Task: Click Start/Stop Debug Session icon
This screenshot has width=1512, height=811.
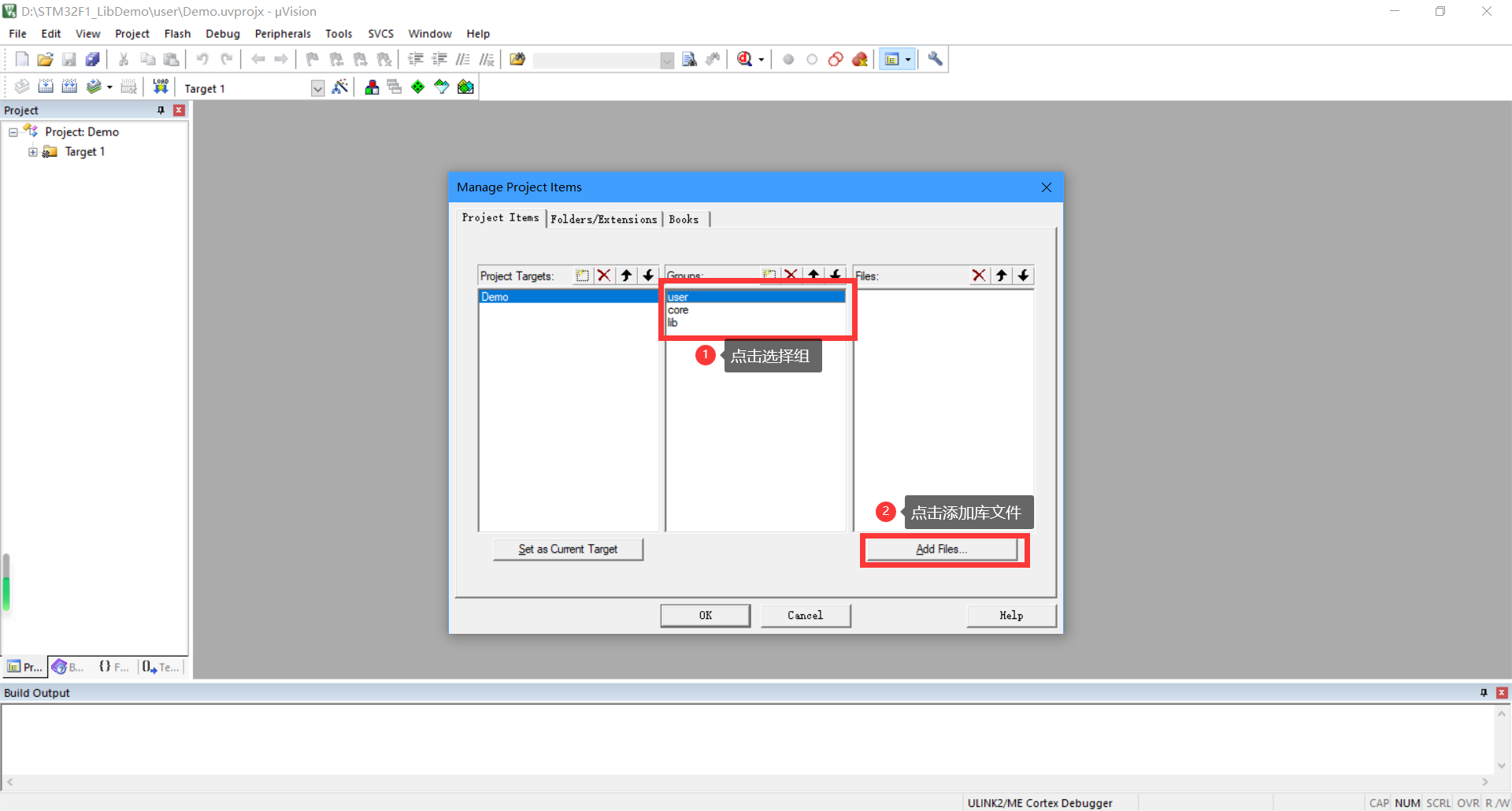Action: [x=744, y=59]
